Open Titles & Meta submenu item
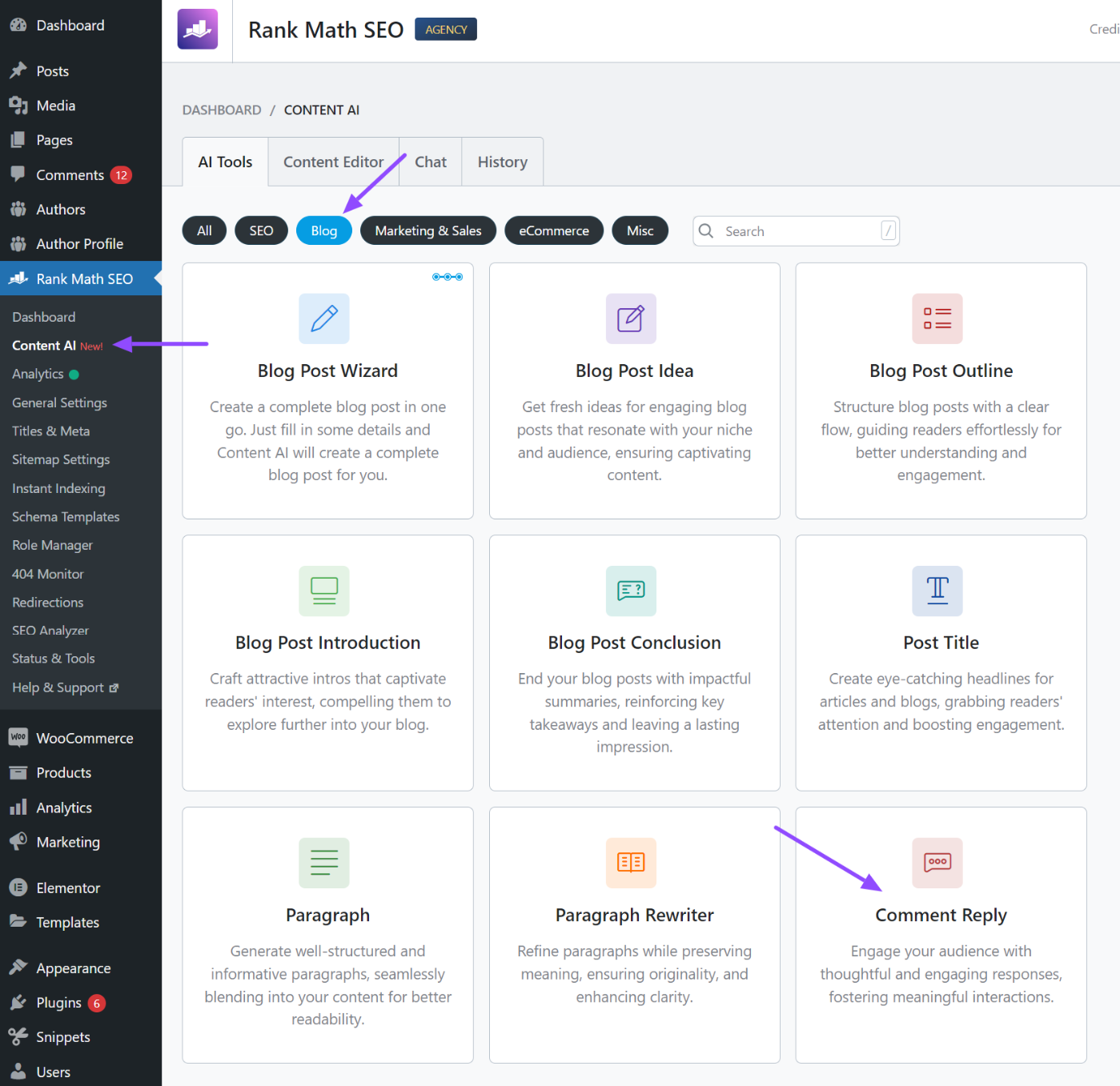1120x1086 pixels. [x=50, y=431]
